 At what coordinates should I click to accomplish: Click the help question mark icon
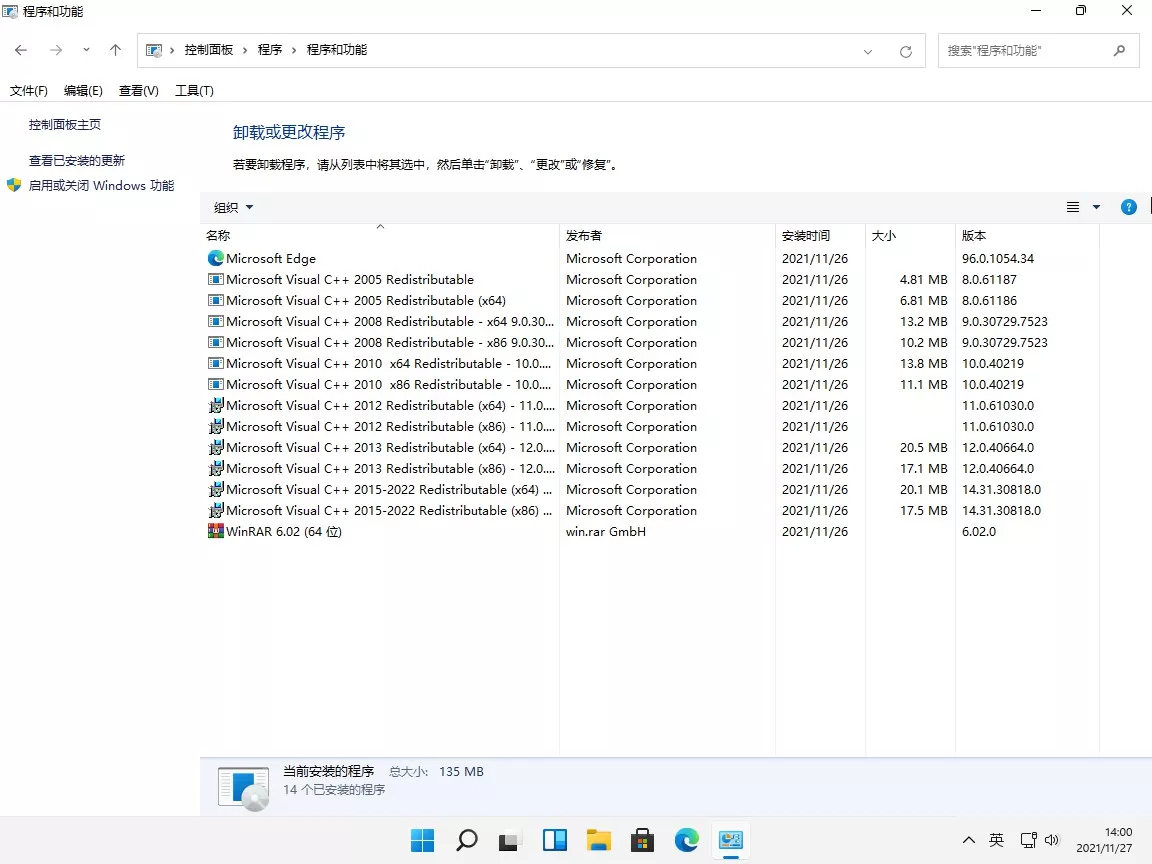click(x=1128, y=207)
